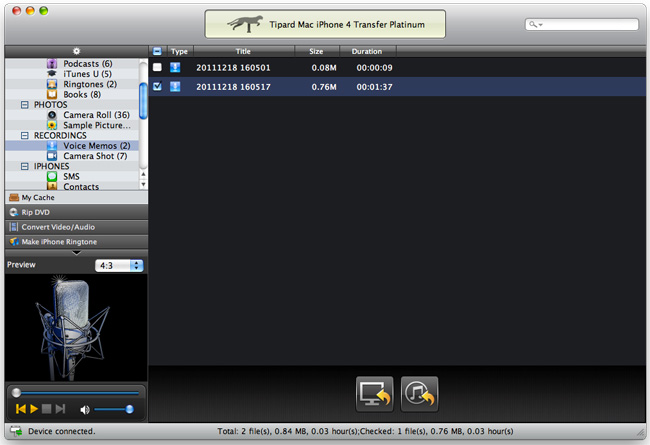Click the 00:01:37 duration cell
650x445 pixels.
(x=374, y=87)
